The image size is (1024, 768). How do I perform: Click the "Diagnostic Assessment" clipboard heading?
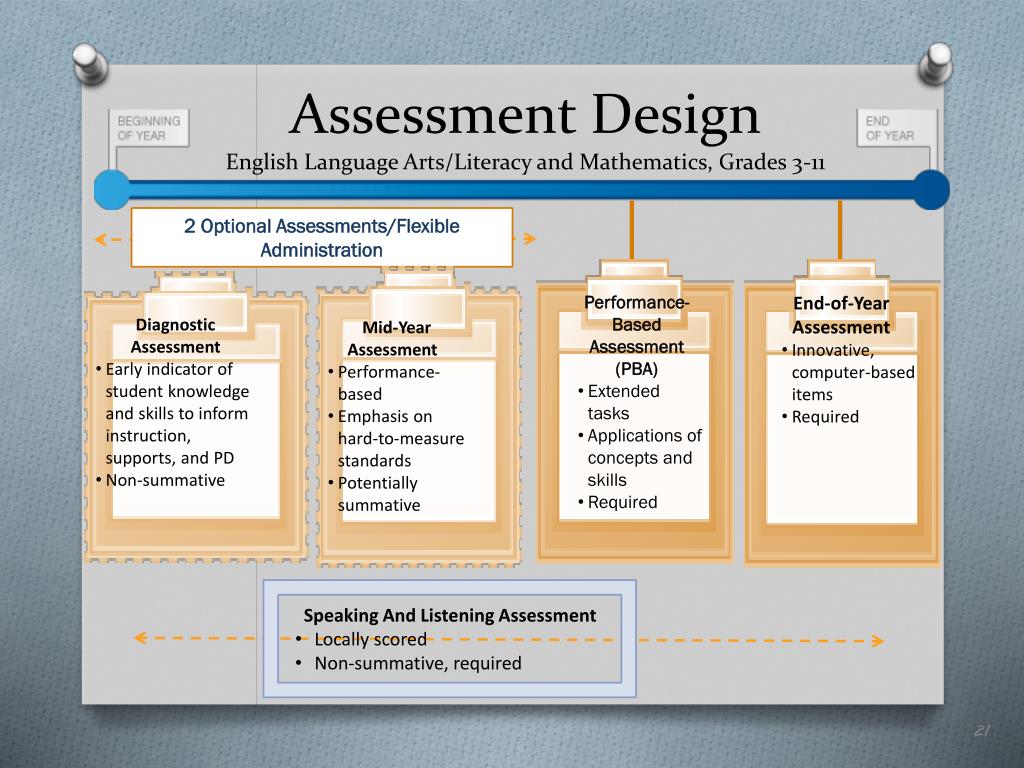click(175, 336)
